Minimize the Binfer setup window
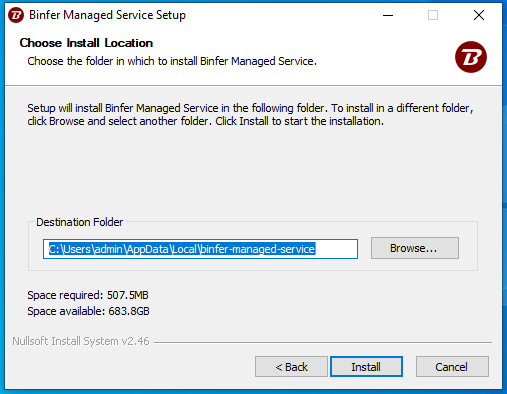Image resolution: width=507 pixels, height=394 pixels. tap(388, 15)
